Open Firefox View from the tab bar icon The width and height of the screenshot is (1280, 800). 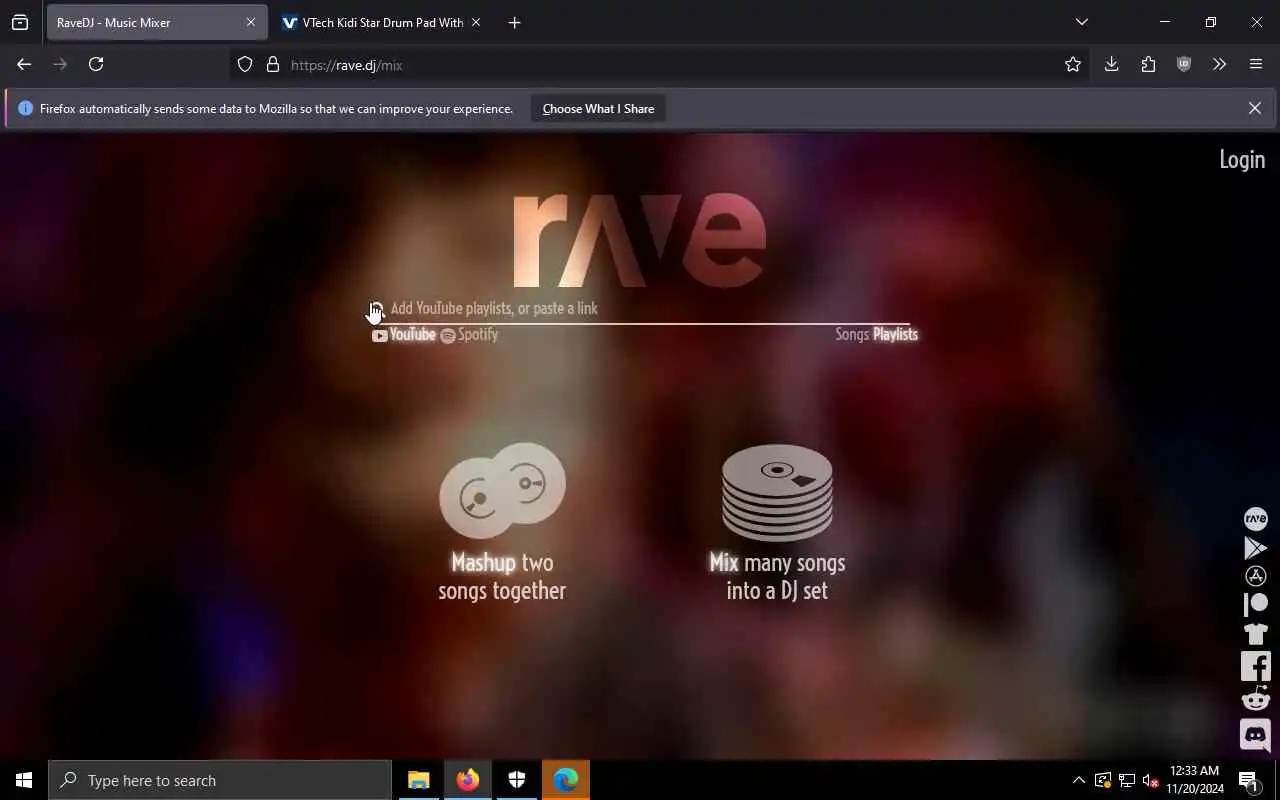20,22
